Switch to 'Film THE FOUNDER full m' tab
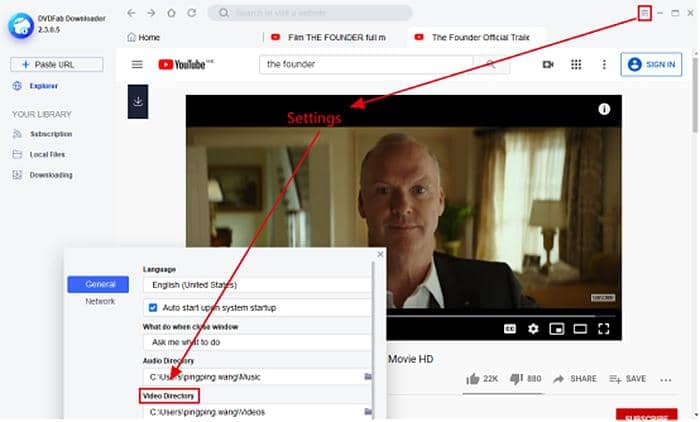 click(x=329, y=38)
